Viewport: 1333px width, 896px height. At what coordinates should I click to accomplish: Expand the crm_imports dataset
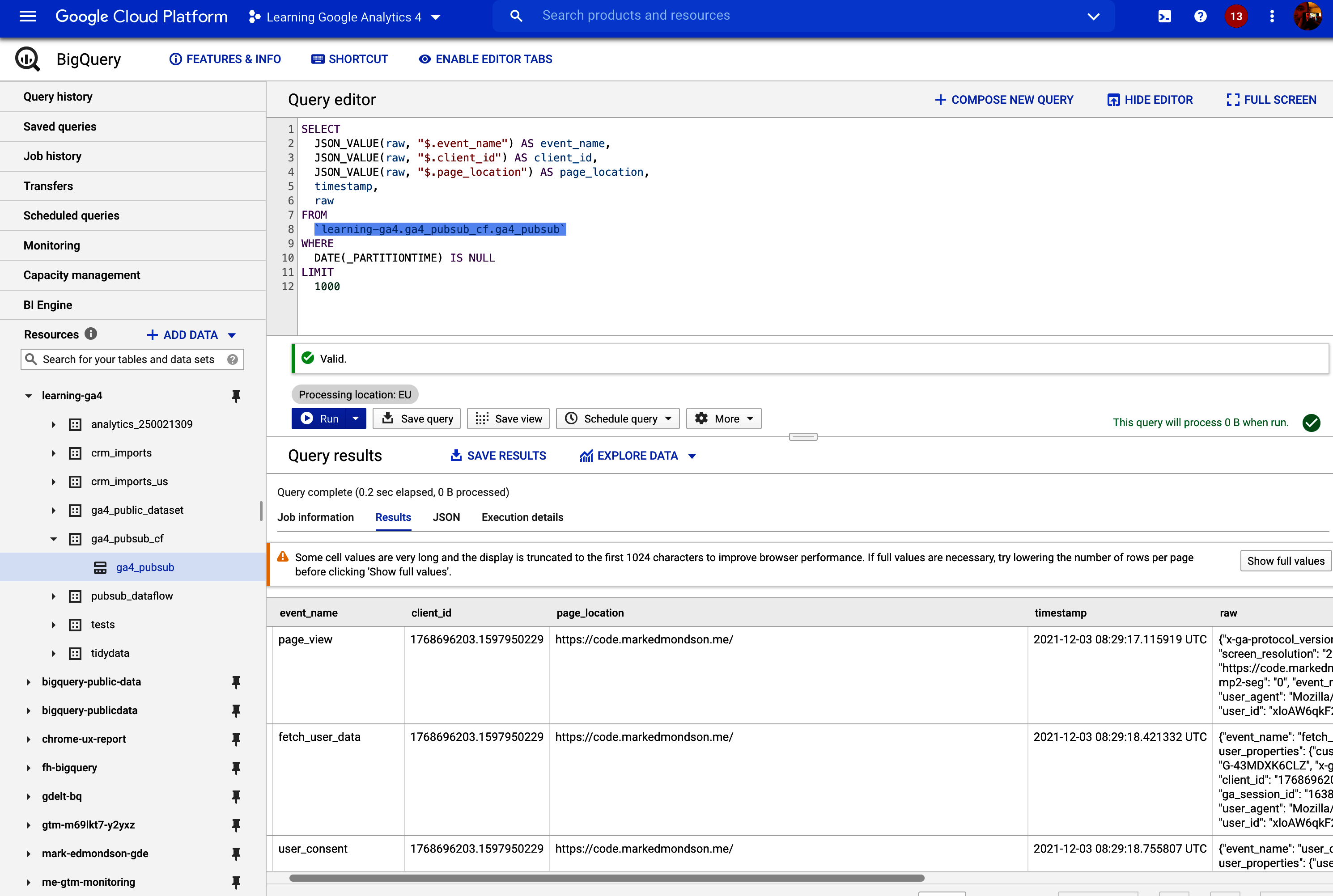53,453
